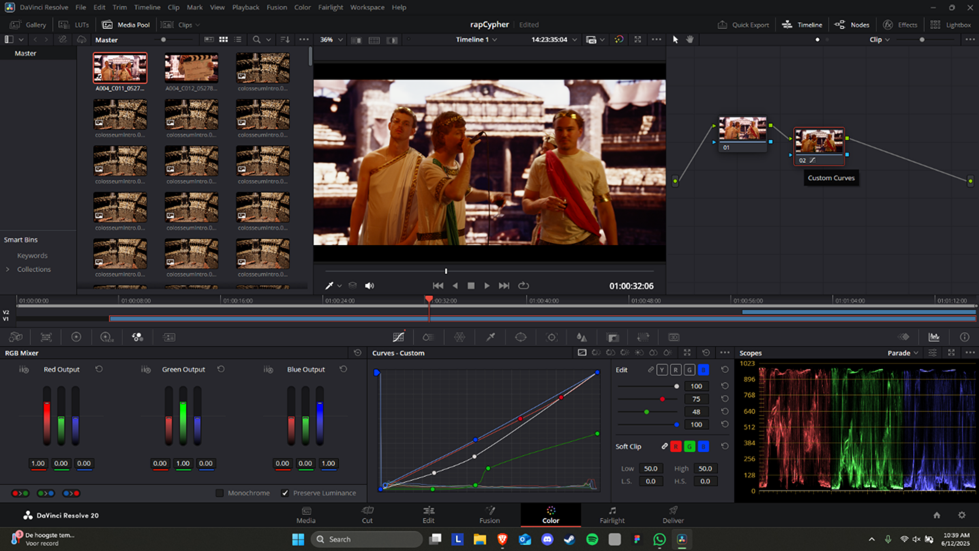Open the media pool search dropdown arrow
Image resolution: width=979 pixels, height=551 pixels.
[268, 39]
